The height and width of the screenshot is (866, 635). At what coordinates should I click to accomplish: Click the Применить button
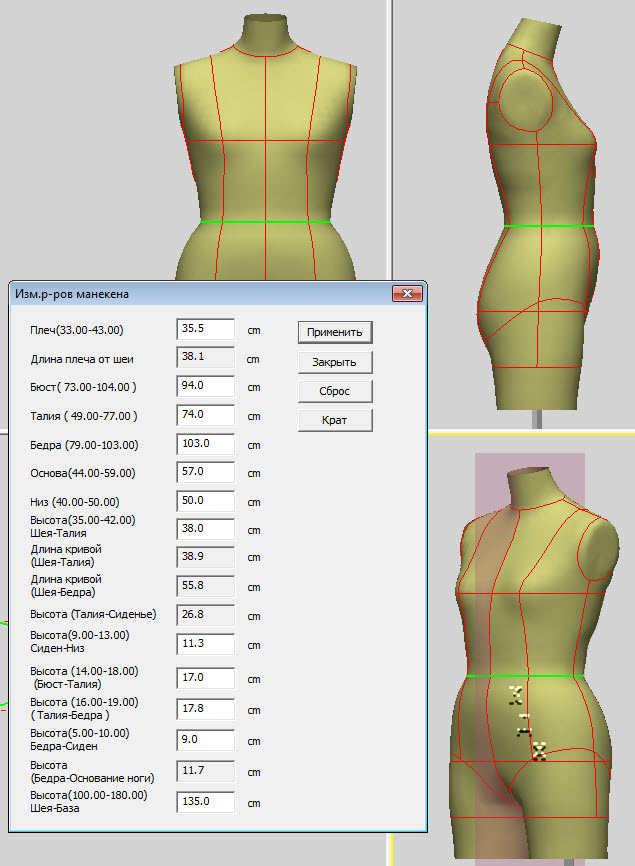tap(335, 332)
